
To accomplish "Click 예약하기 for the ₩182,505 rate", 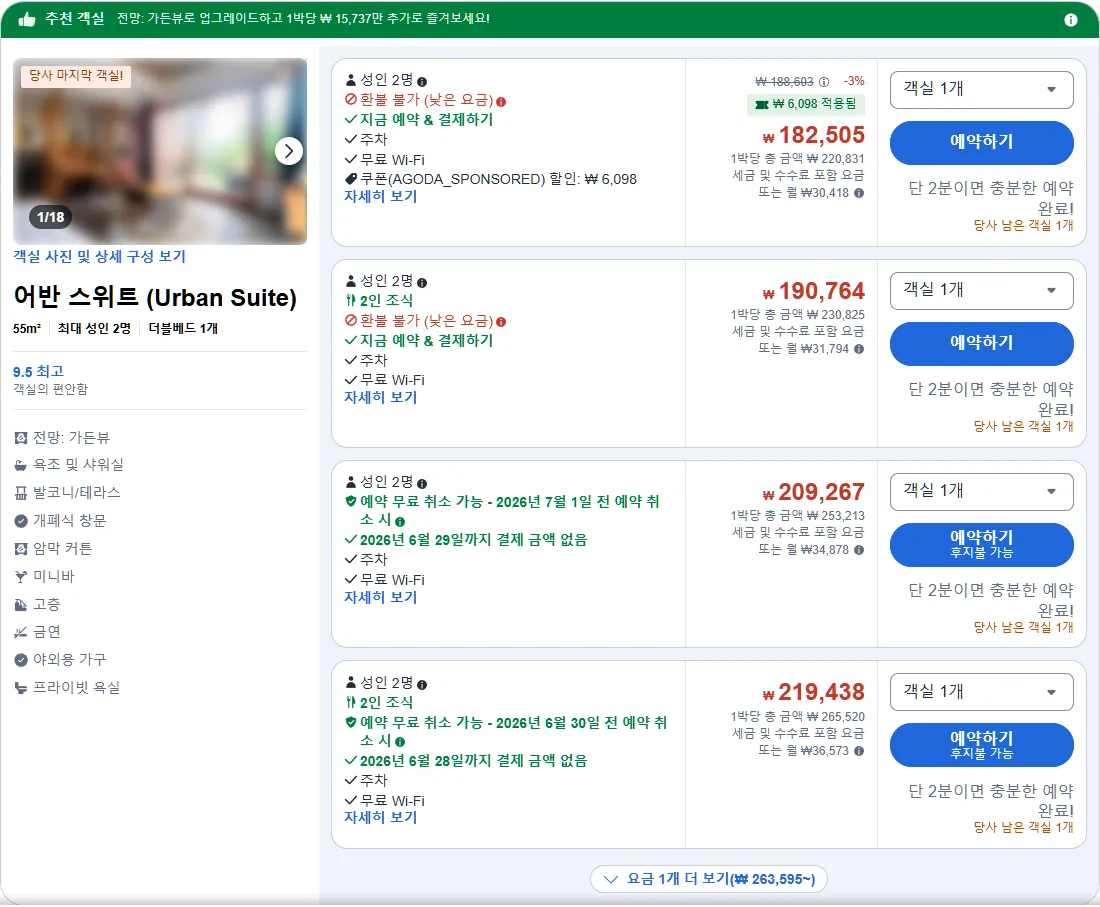I will click(x=981, y=142).
